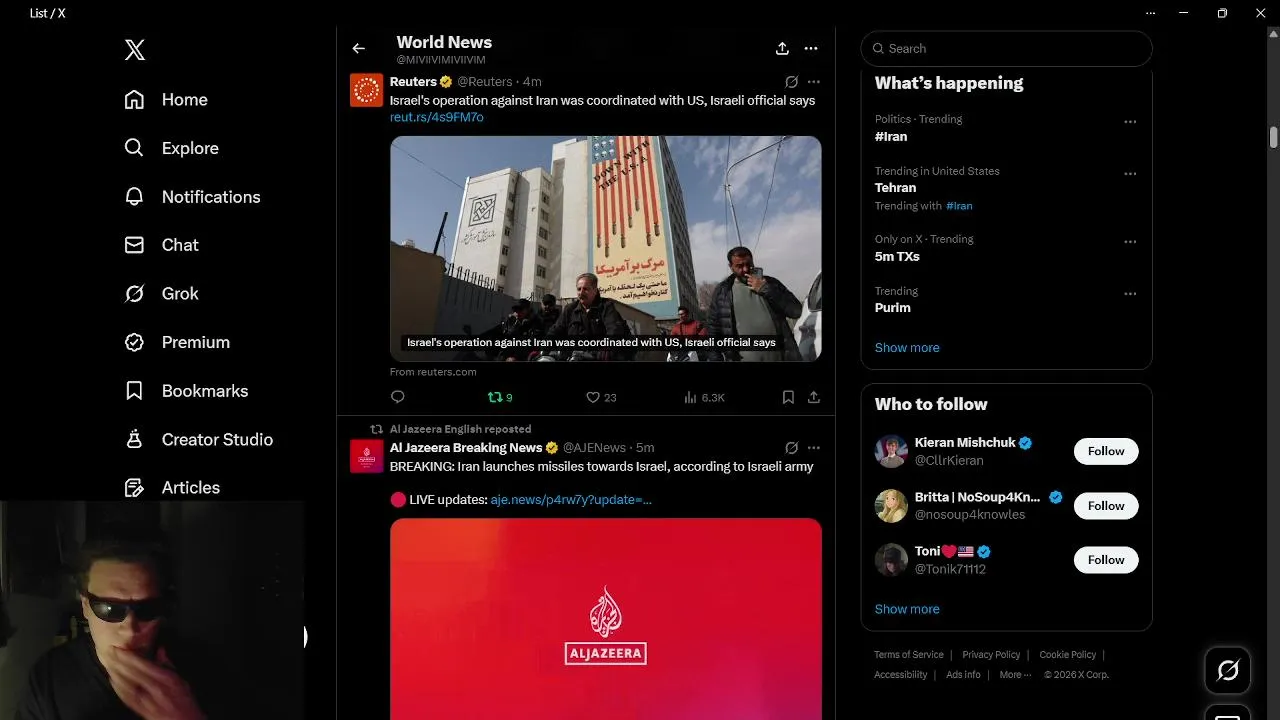
Task: Open the @Reuters handle
Action: pos(485,82)
